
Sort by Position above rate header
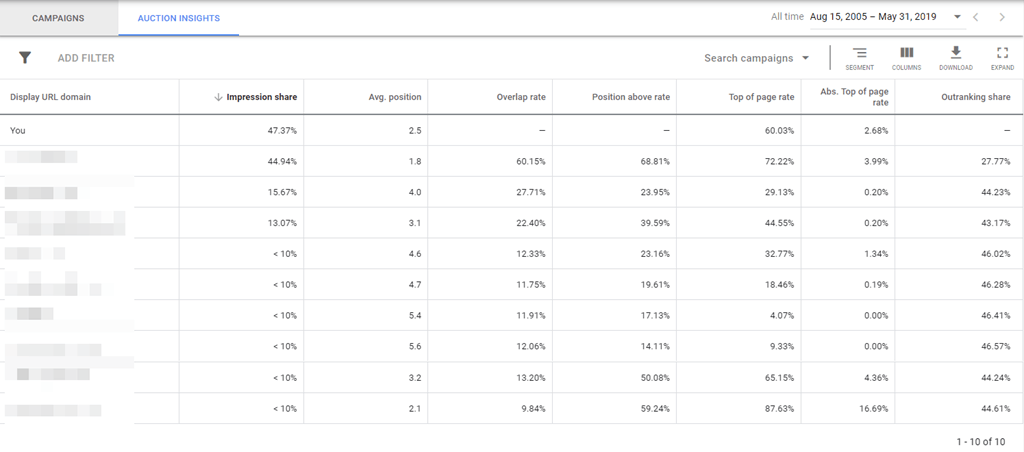[x=631, y=97]
